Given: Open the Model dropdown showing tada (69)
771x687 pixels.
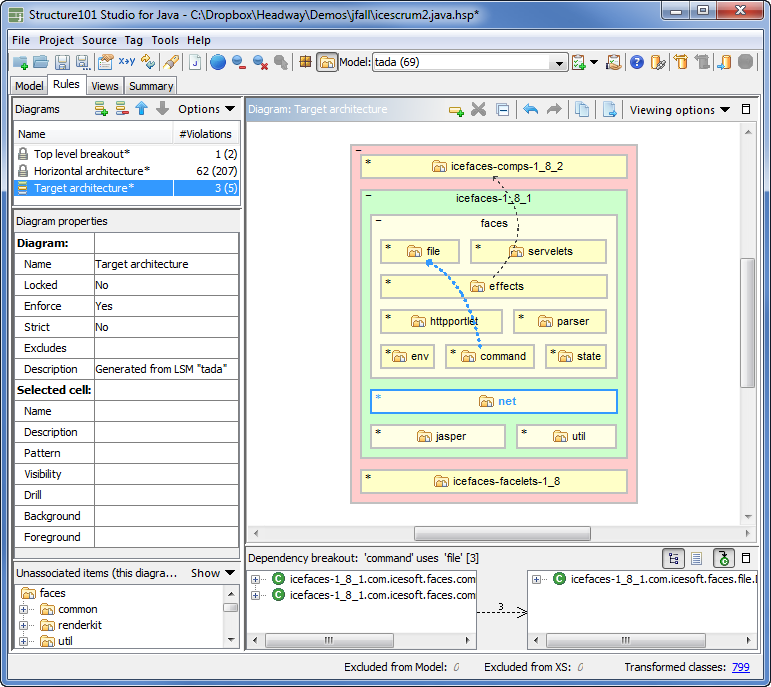Looking at the screenshot, I should click(470, 62).
